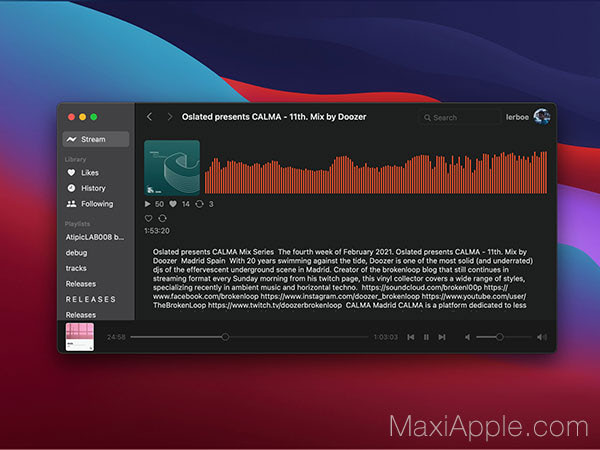The width and height of the screenshot is (600, 450).
Task: Click the low volume speaker icon
Action: click(467, 337)
